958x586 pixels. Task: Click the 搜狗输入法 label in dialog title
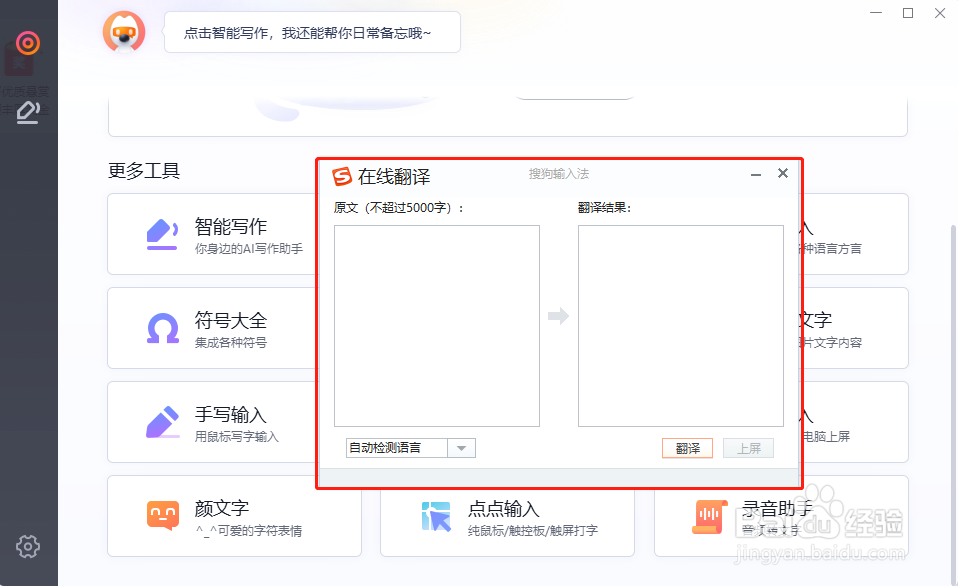(558, 174)
